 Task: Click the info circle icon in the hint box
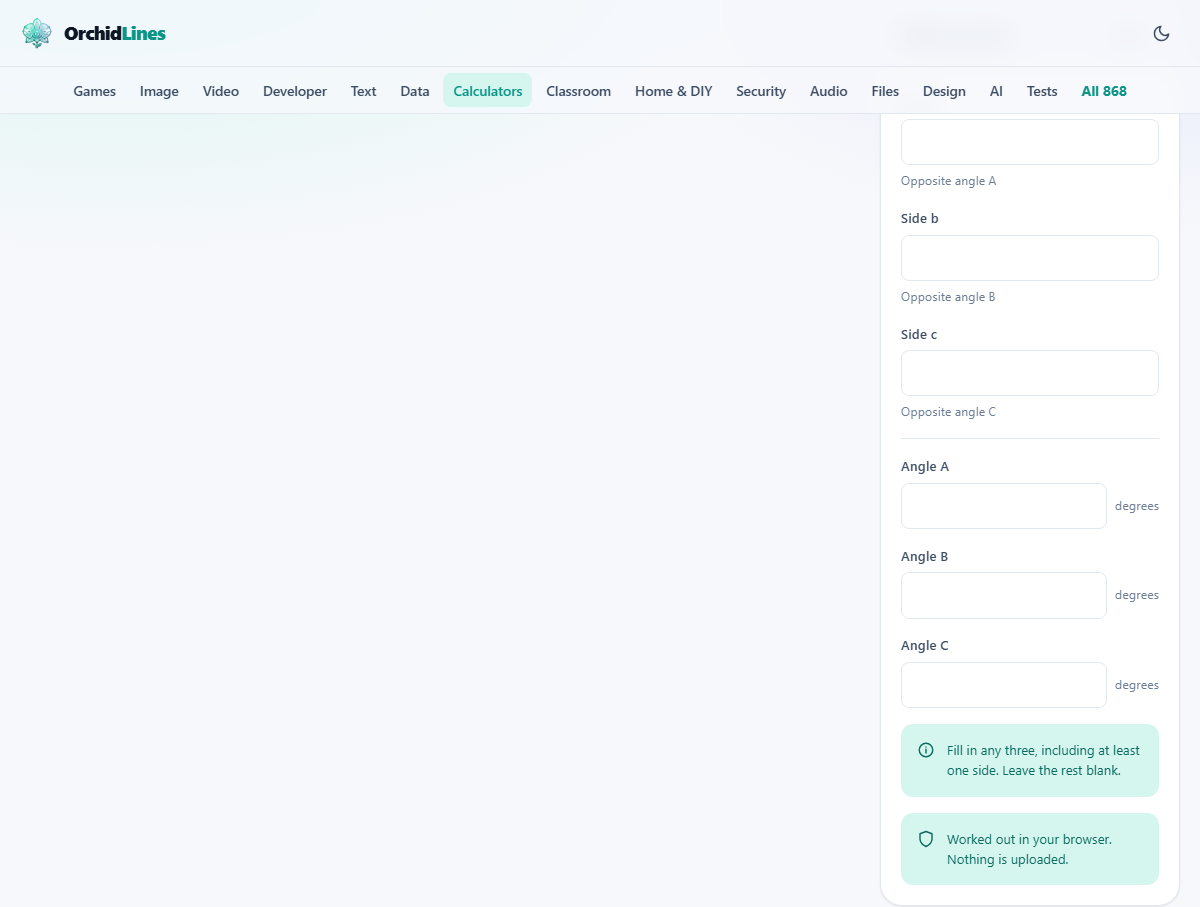tap(926, 750)
